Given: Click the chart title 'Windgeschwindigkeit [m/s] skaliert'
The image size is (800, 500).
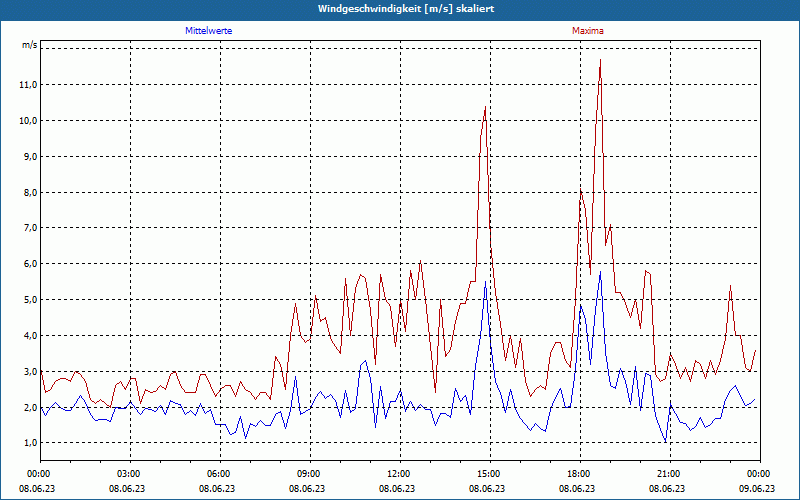Looking at the screenshot, I should [406, 9].
